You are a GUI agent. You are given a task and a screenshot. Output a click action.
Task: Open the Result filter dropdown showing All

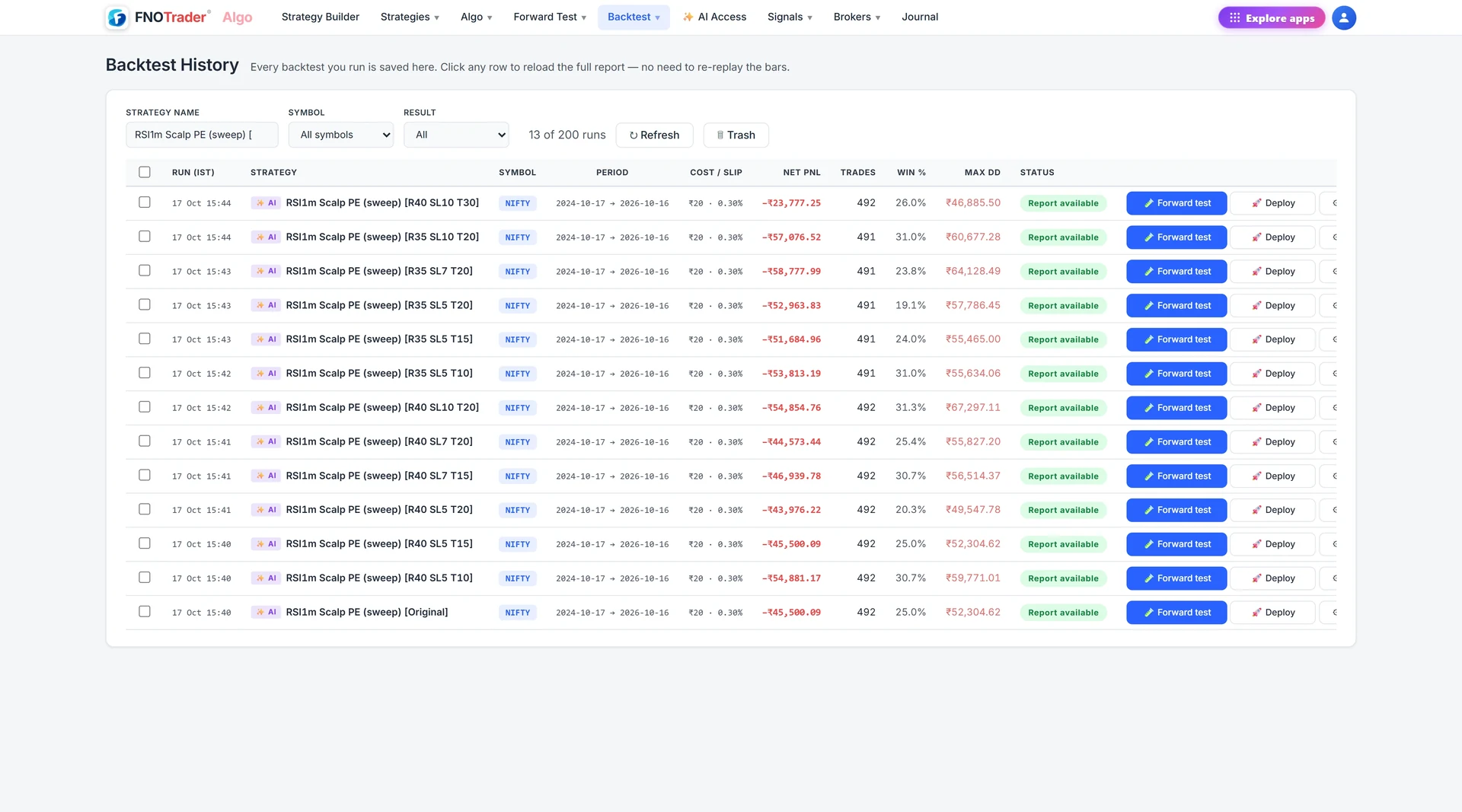coord(456,135)
